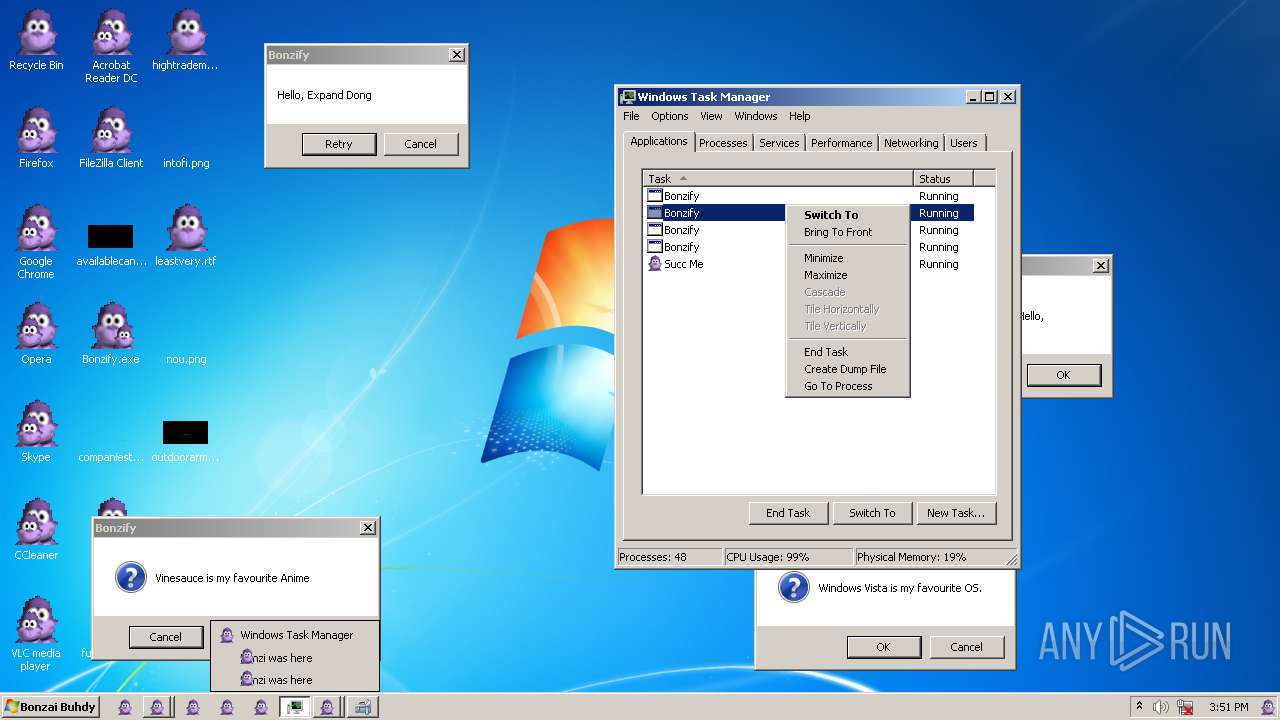Click the Bonzi icon right of the clock
1280x720 pixels.
pos(1267,707)
